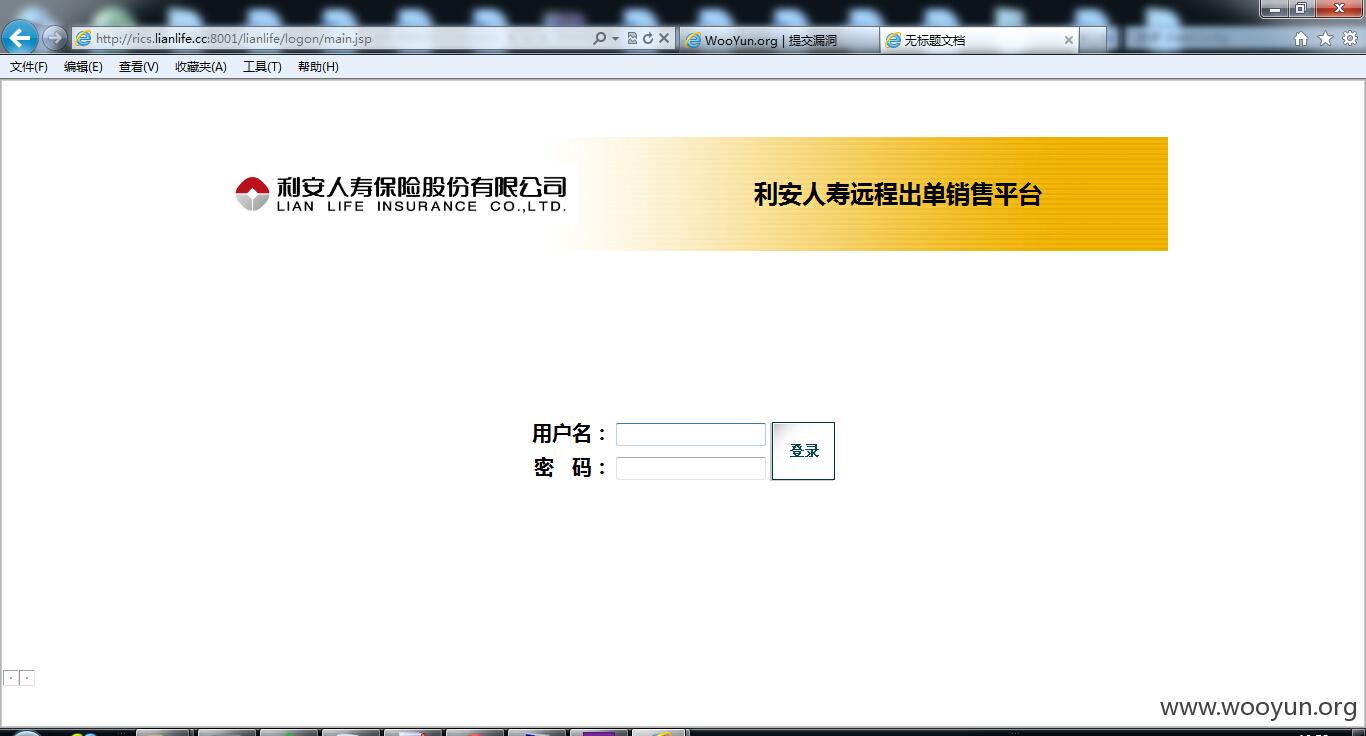1366x736 pixels.
Task: Click the search magnifier in the address bar
Action: 598,38
